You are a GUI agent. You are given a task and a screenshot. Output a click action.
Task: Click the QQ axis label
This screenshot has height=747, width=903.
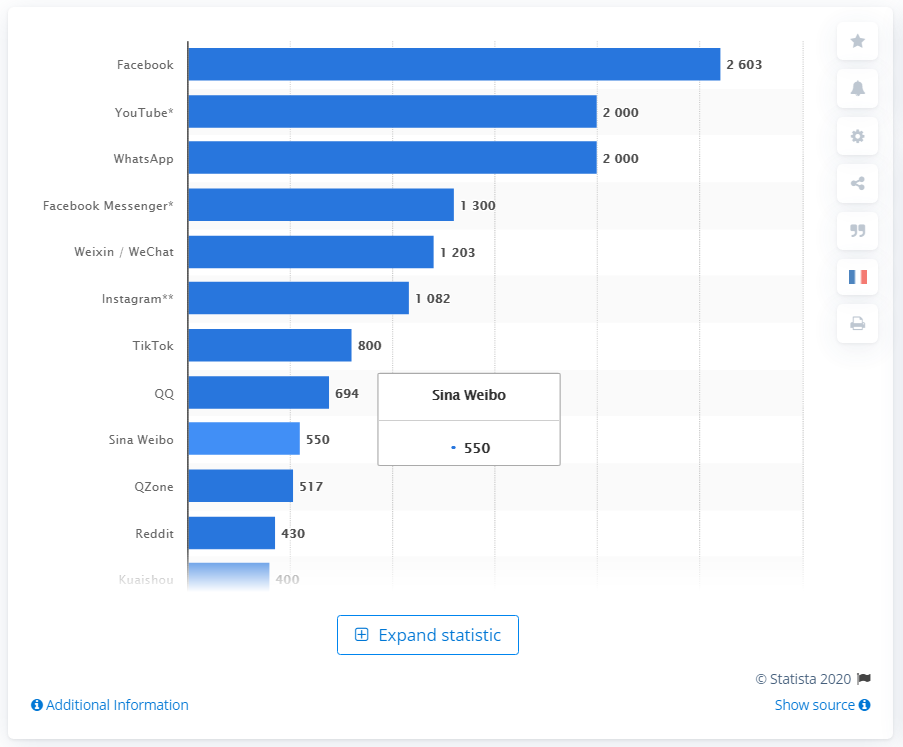(164, 394)
